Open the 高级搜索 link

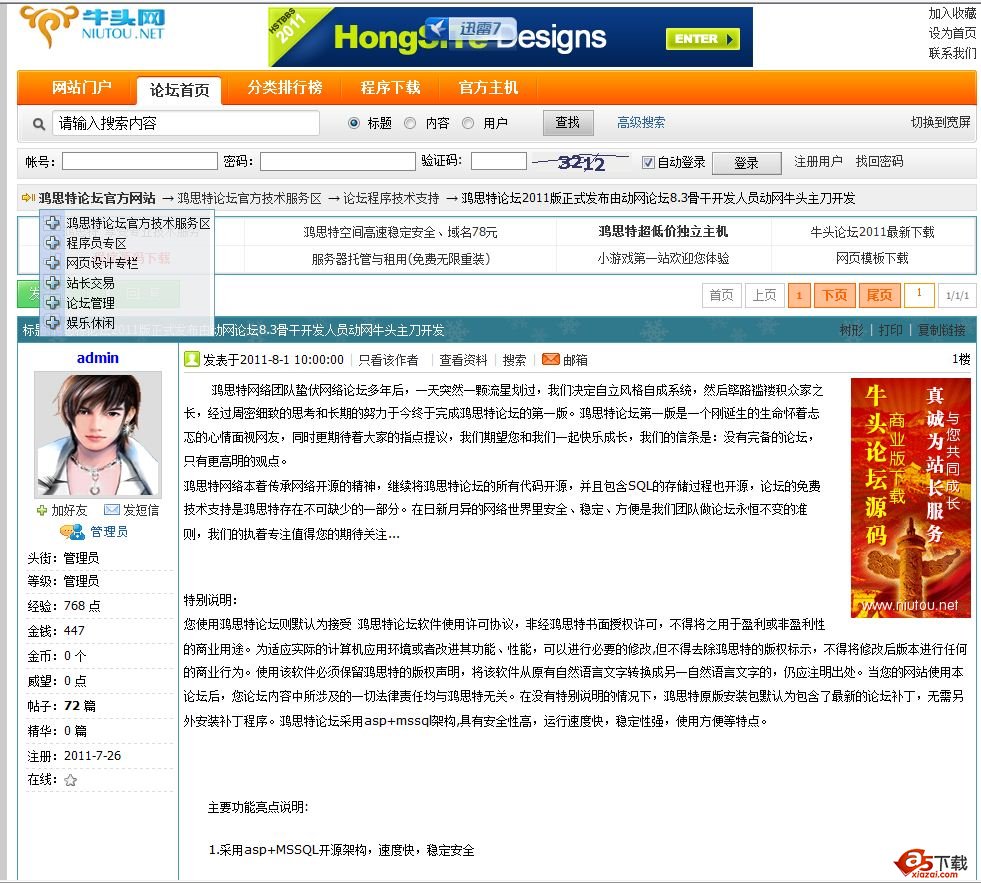(641, 123)
